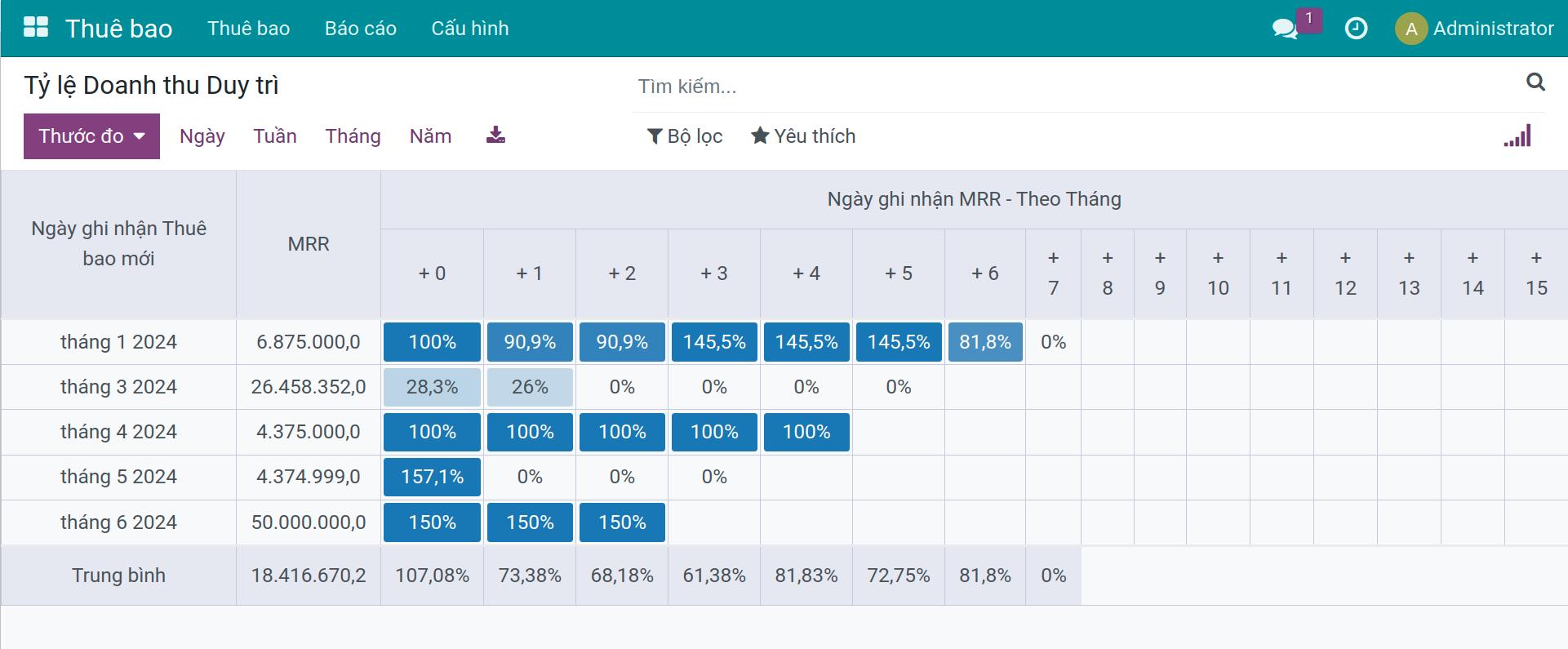Open the apps grid home menu
This screenshot has width=1568, height=649.
[36, 28]
